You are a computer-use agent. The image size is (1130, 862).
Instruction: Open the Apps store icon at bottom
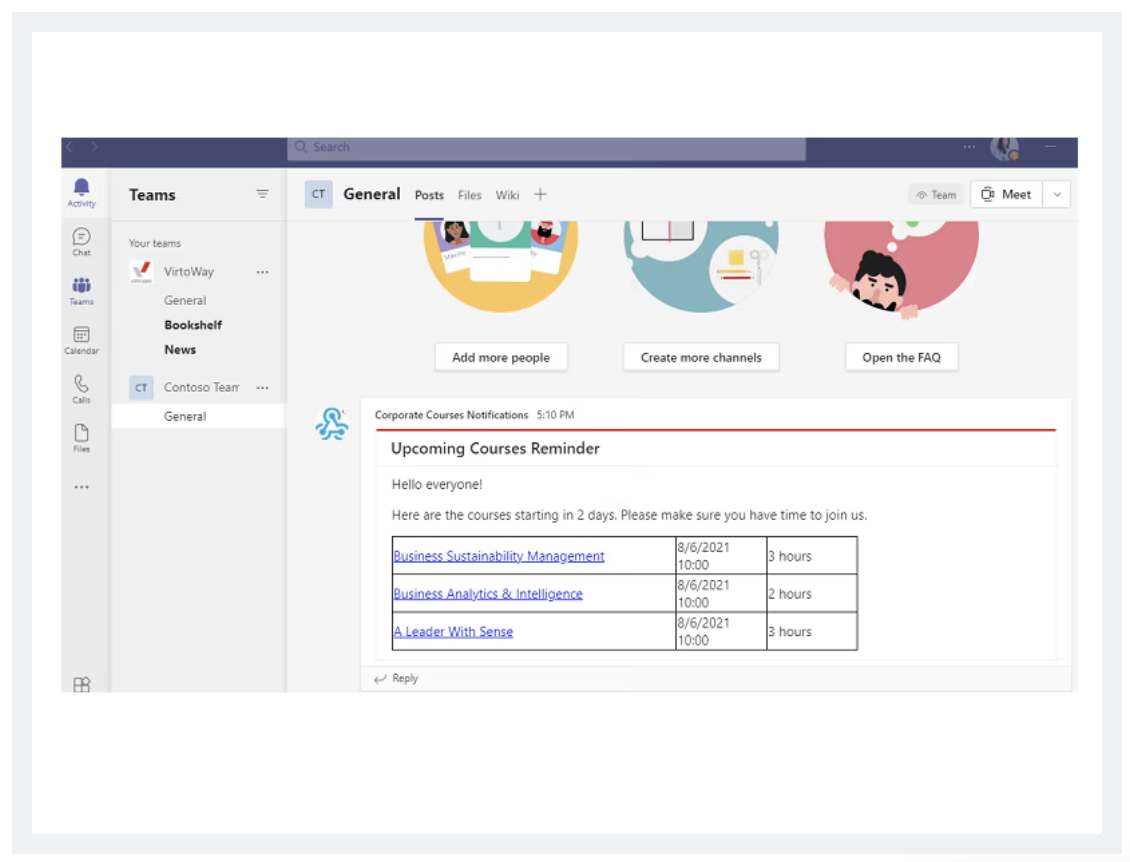[x=81, y=684]
